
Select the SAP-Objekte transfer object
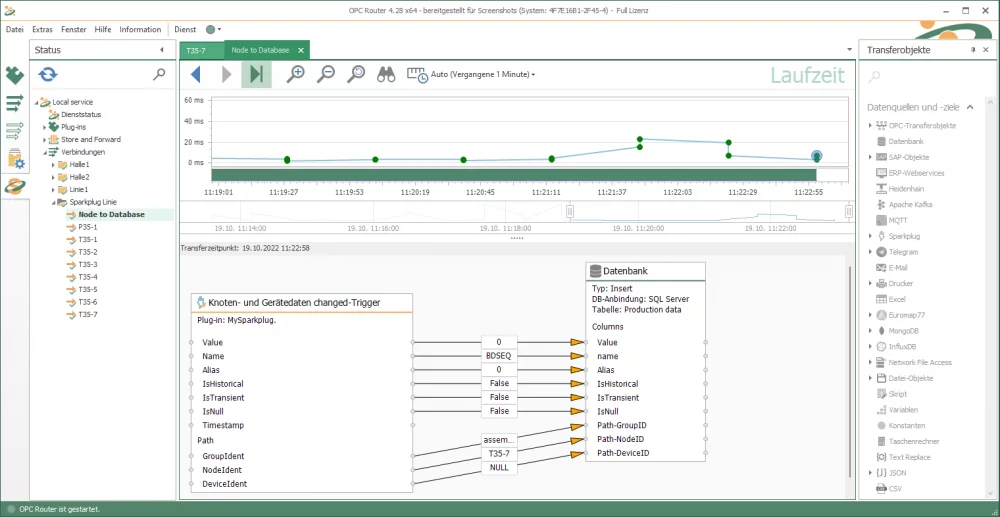pyautogui.click(x=908, y=157)
